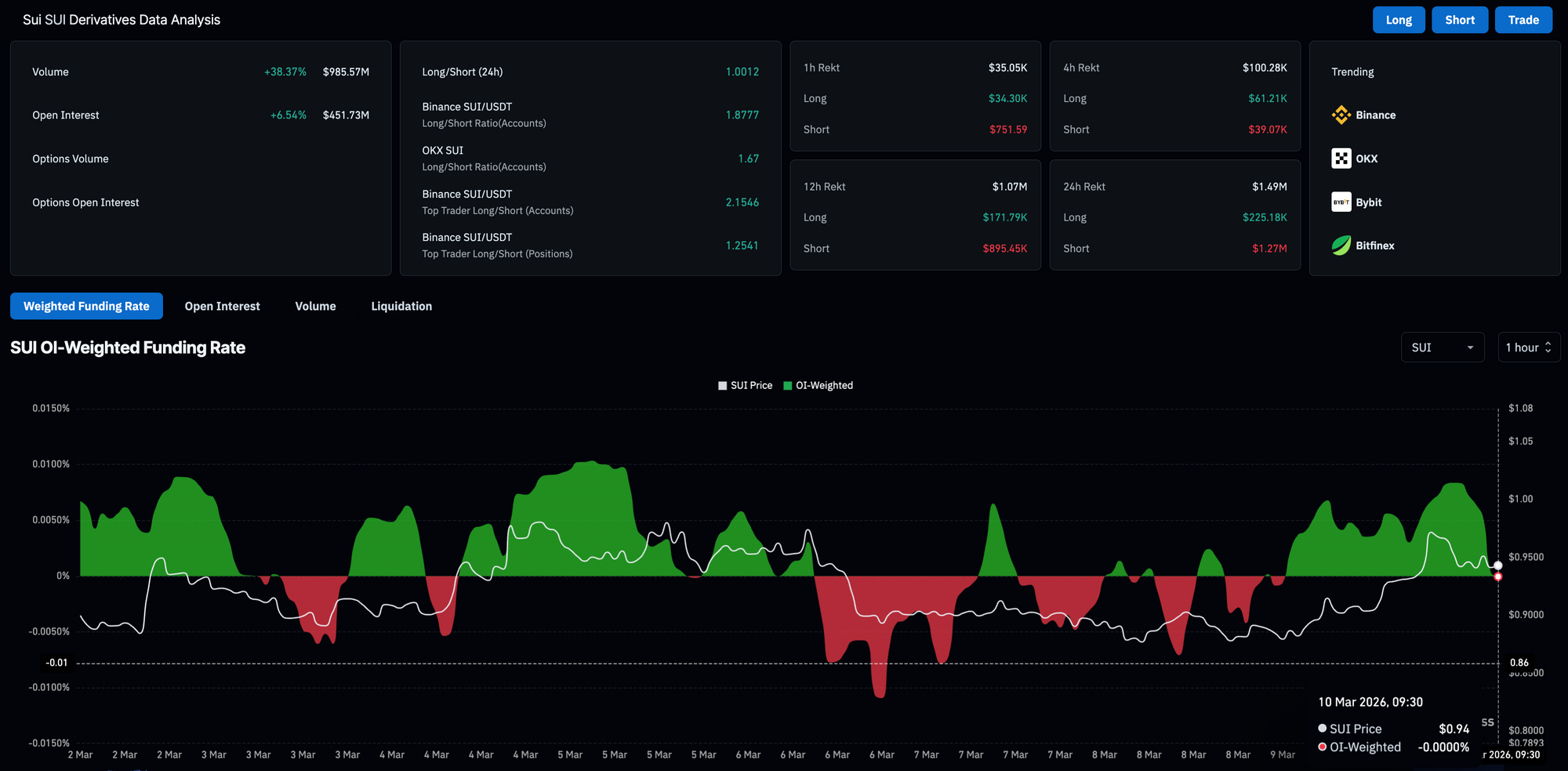The image size is (1568, 771).
Task: Click the Bybit logo icon
Action: pyautogui.click(x=1341, y=202)
